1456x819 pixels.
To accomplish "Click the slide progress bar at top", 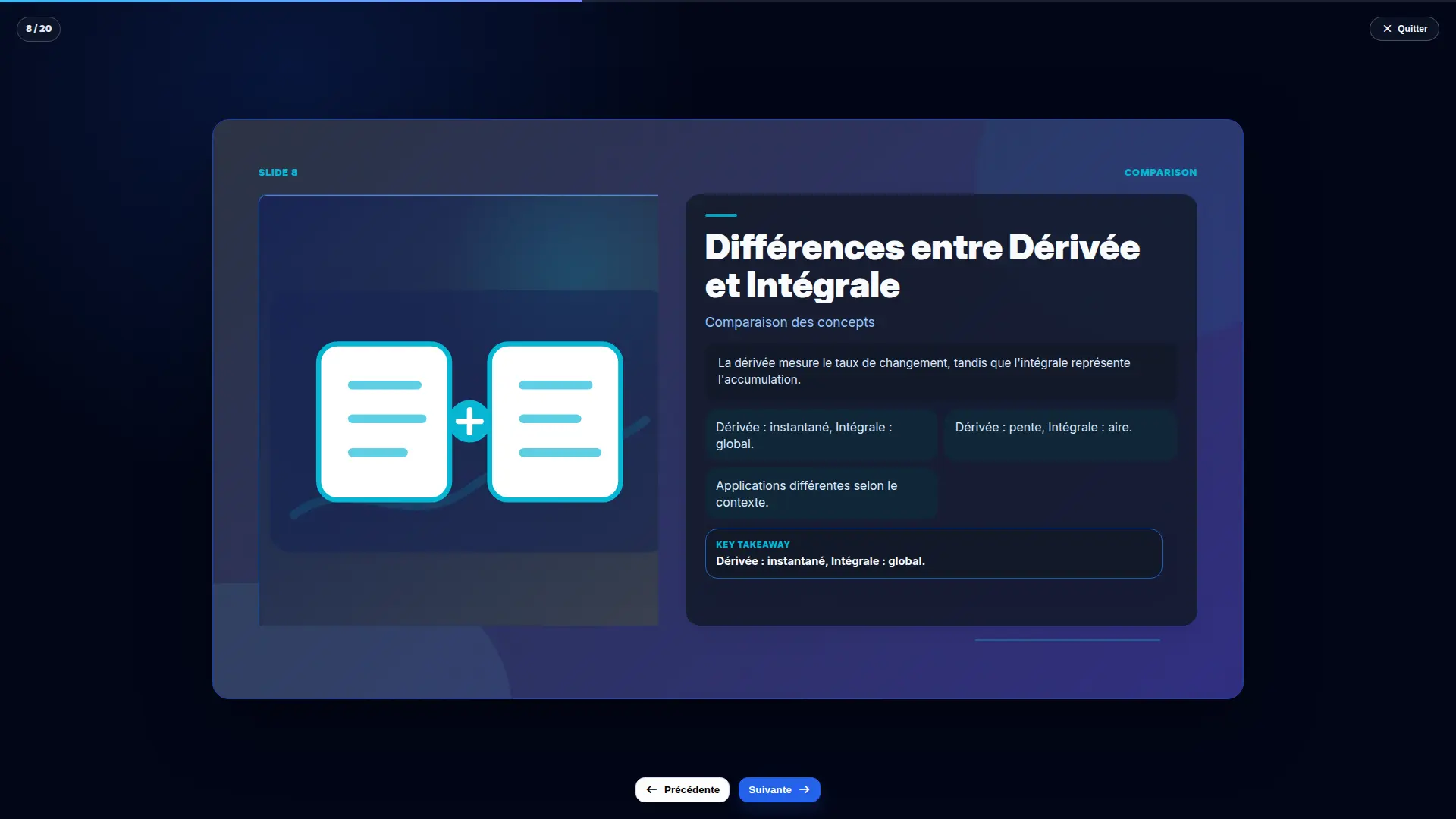I will click(728, 2).
